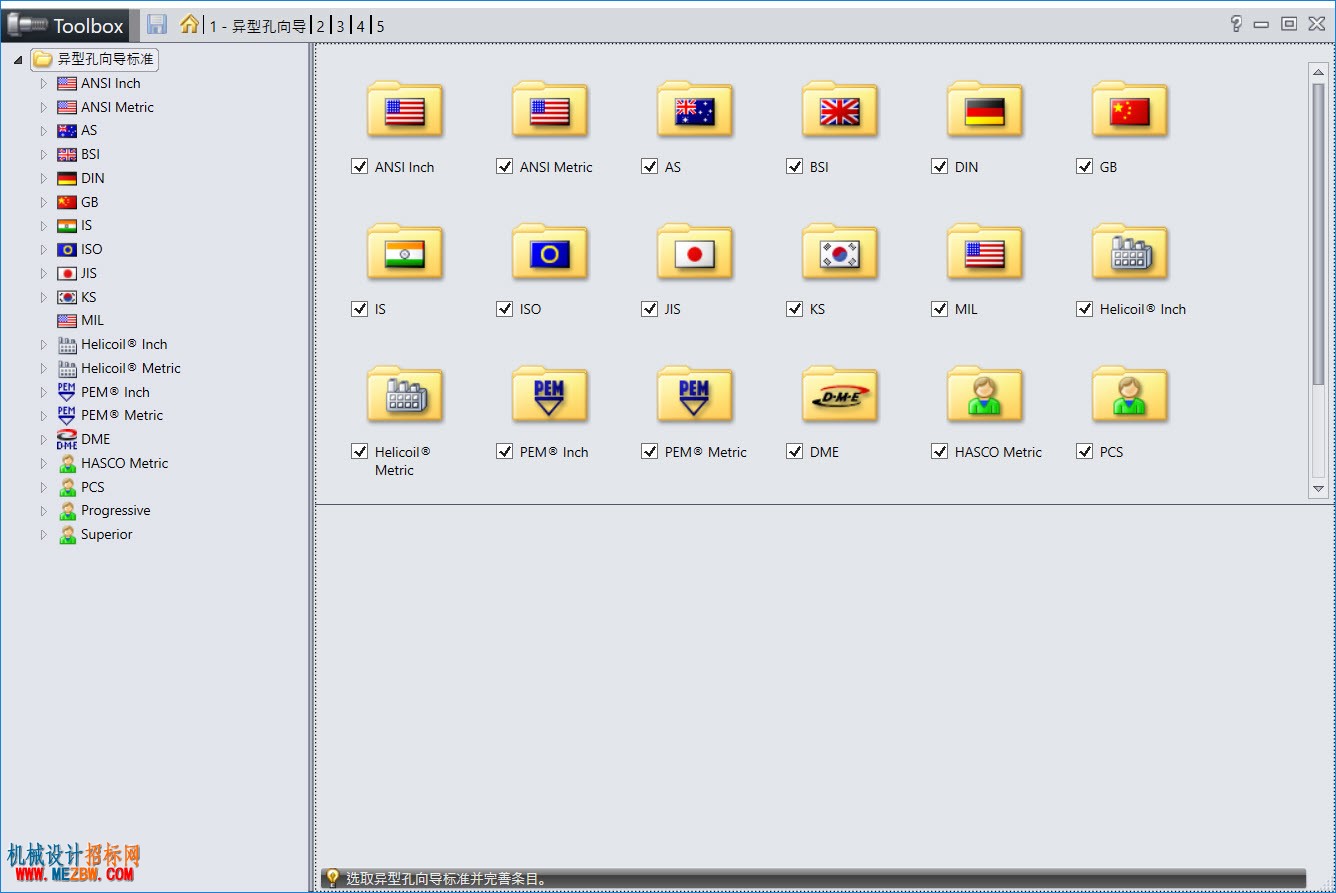This screenshot has width=1336, height=893.
Task: Select IS in the standards tree
Action: tap(86, 225)
